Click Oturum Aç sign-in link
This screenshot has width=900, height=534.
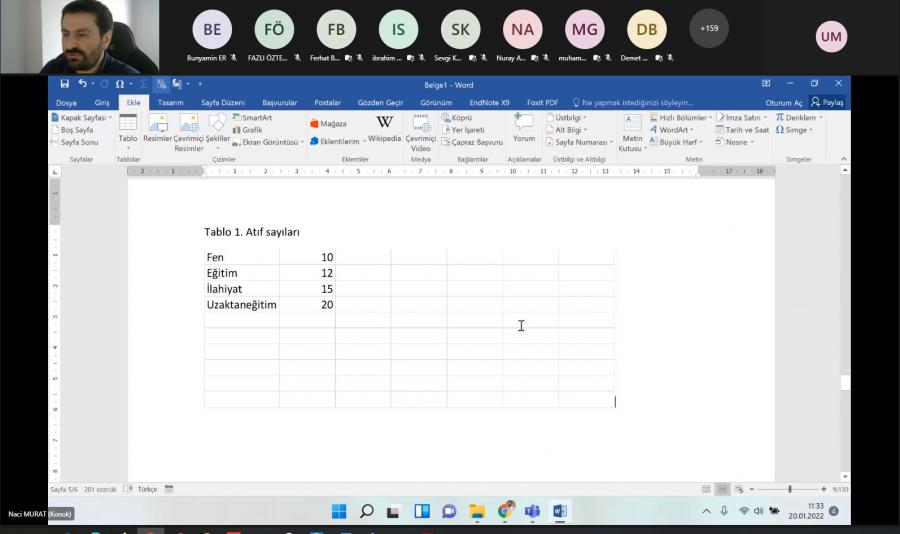click(x=783, y=103)
